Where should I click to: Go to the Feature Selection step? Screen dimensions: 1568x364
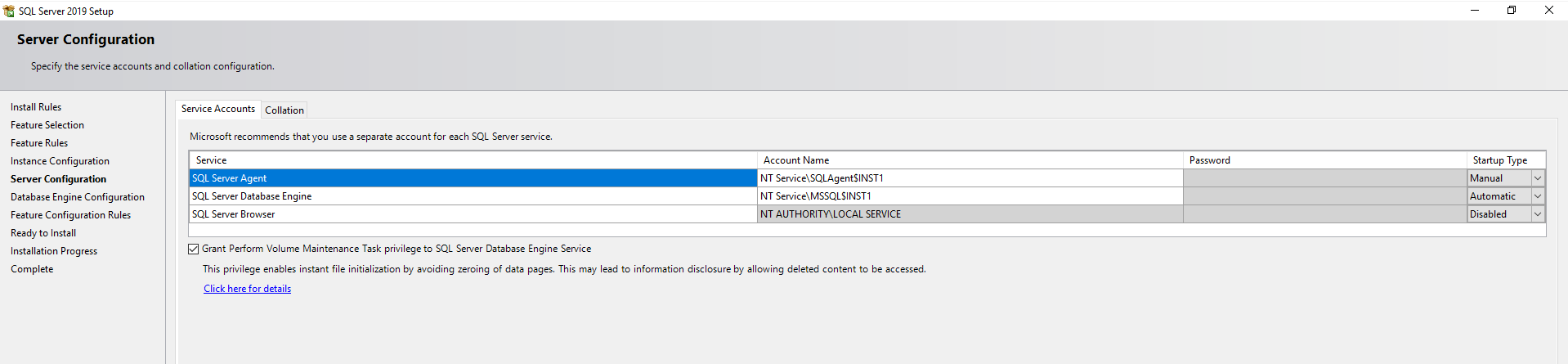point(47,125)
